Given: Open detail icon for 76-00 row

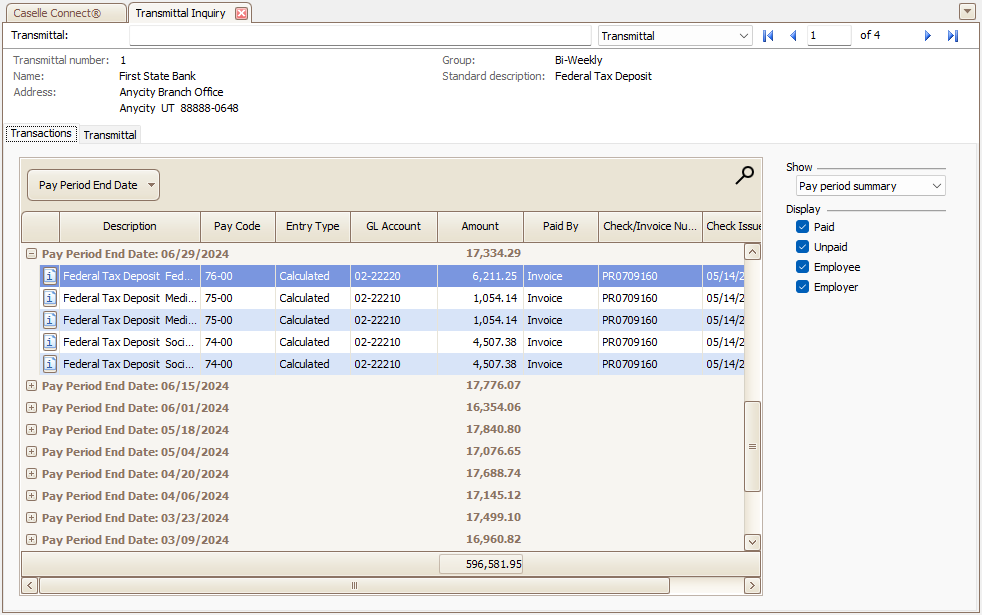Looking at the screenshot, I should [x=50, y=276].
